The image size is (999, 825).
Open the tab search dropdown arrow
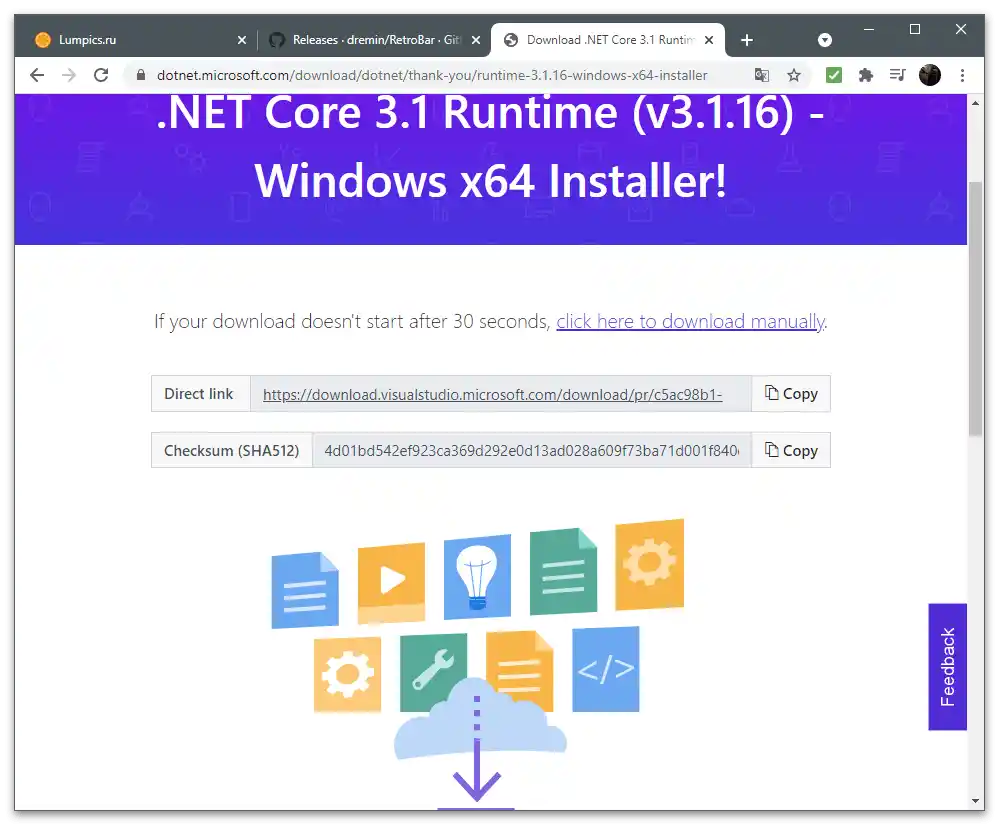(824, 40)
